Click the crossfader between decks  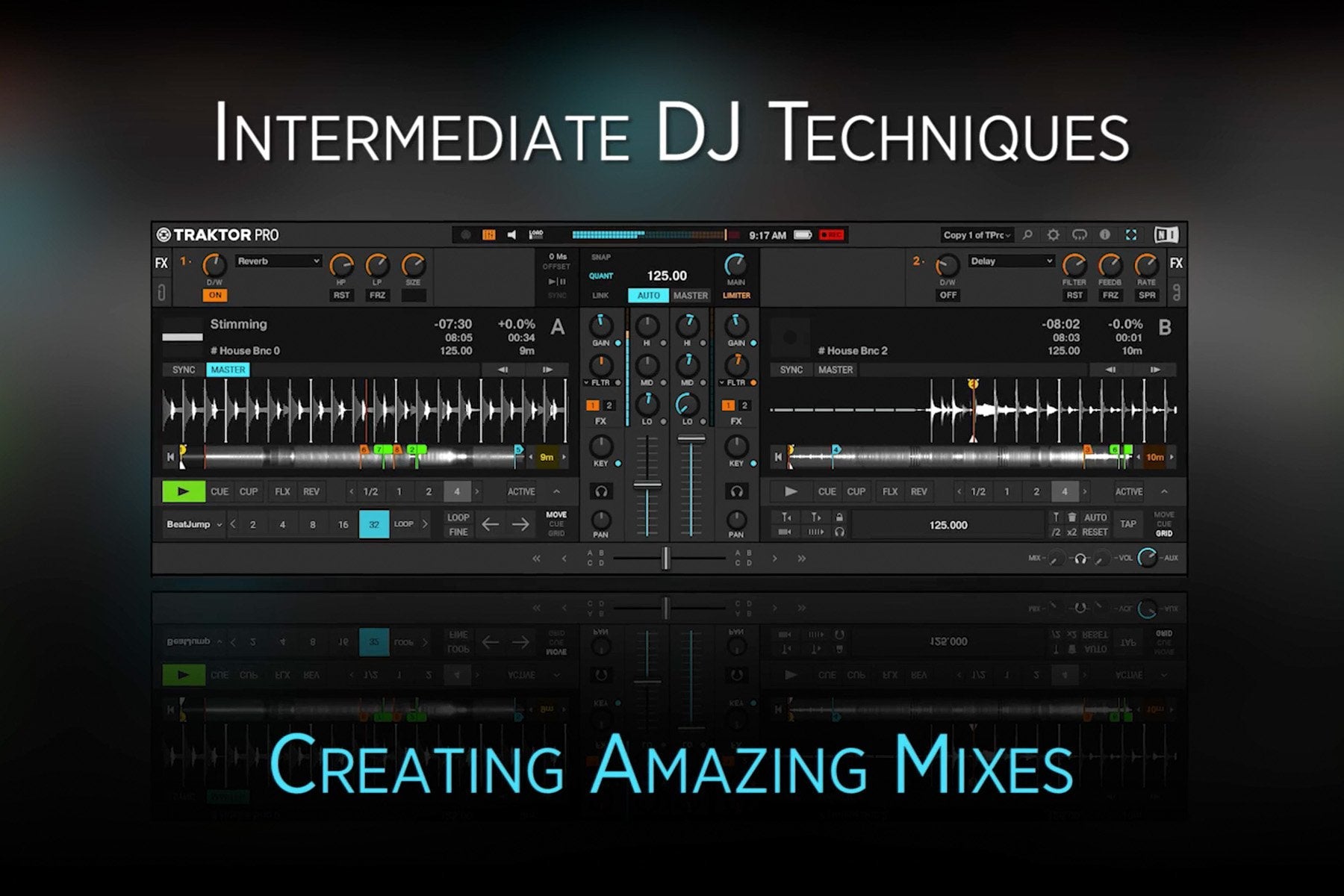click(x=665, y=558)
